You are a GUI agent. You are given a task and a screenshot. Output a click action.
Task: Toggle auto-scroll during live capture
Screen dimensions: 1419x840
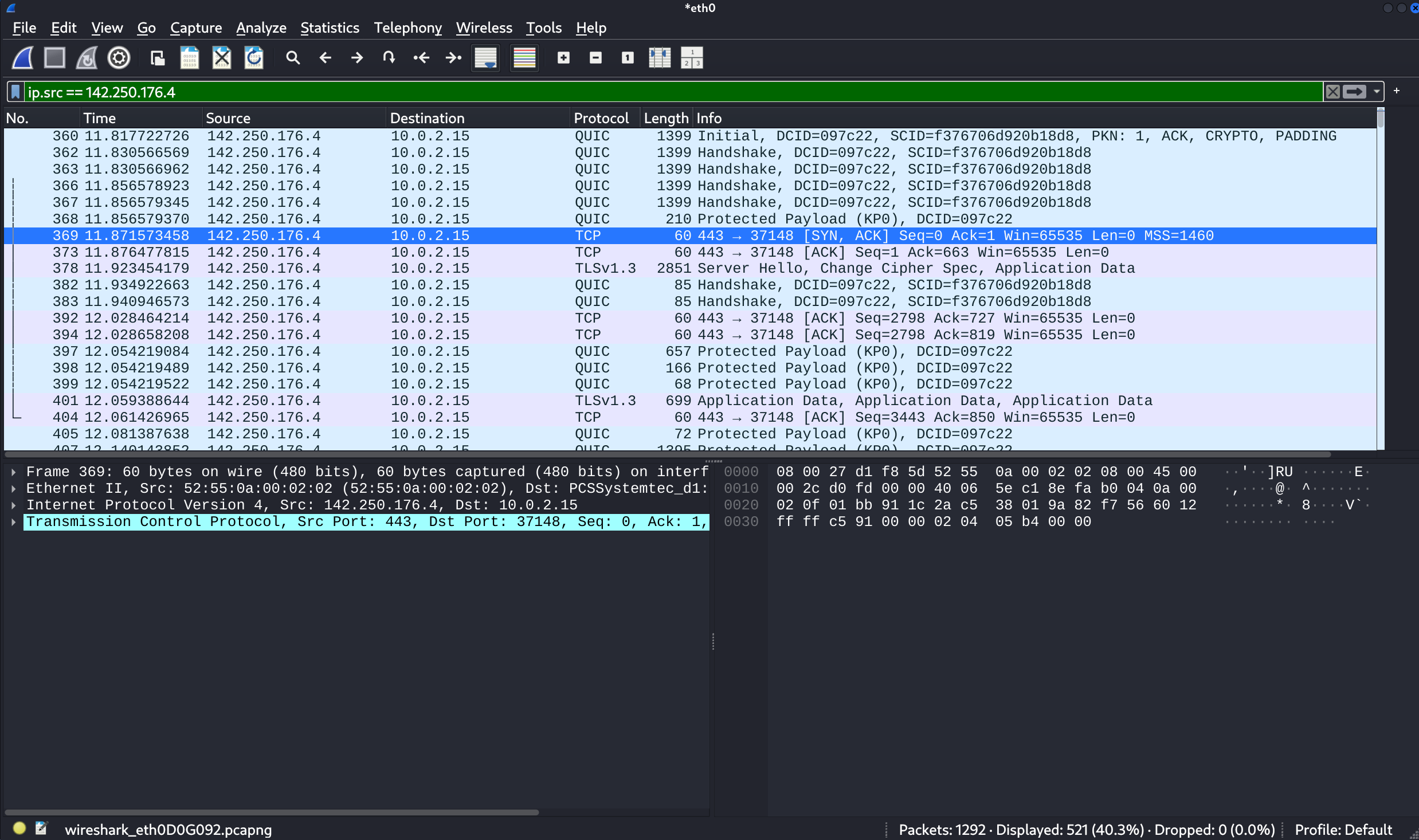click(x=485, y=58)
